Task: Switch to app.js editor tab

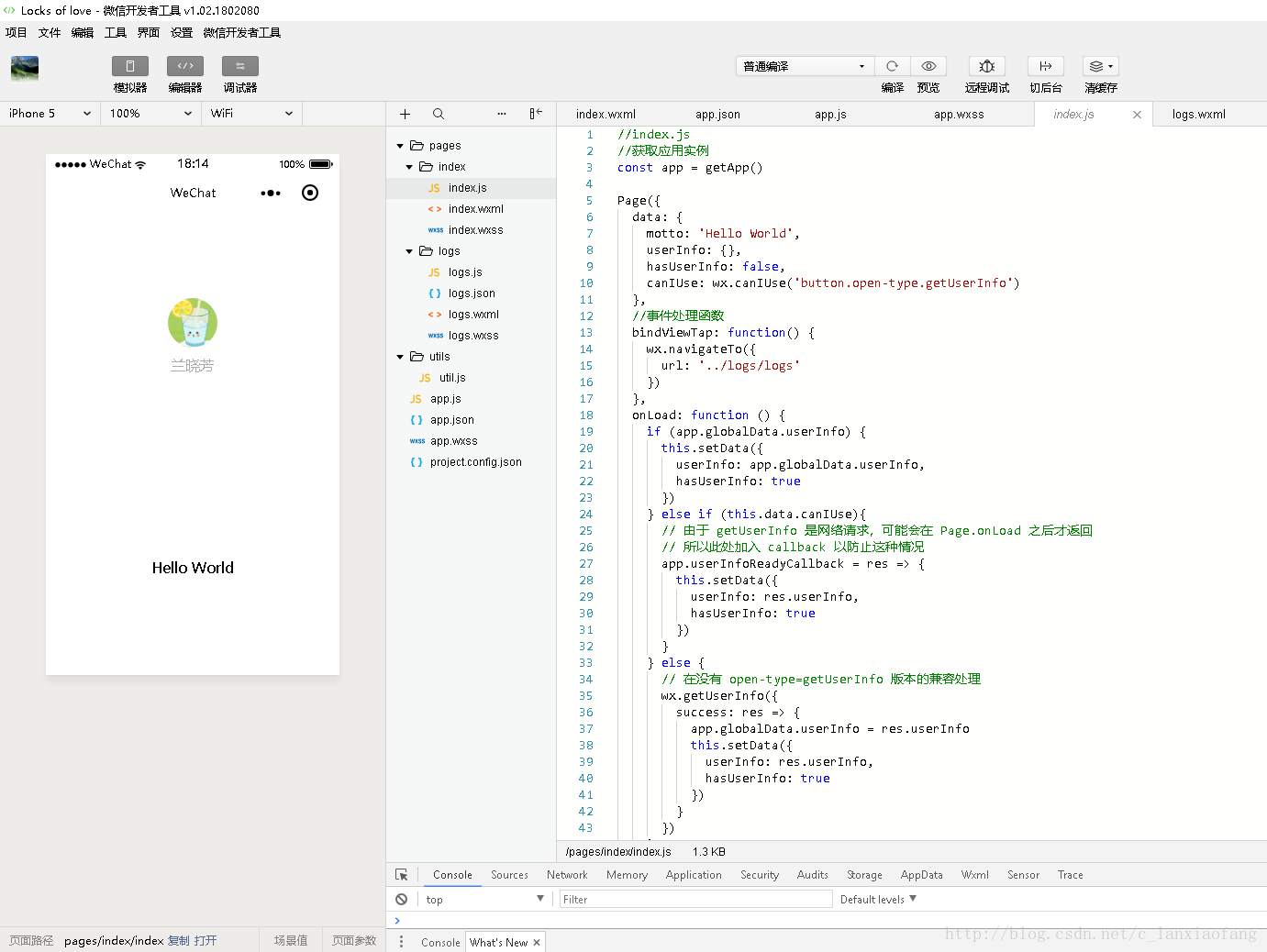Action: pyautogui.click(x=830, y=115)
